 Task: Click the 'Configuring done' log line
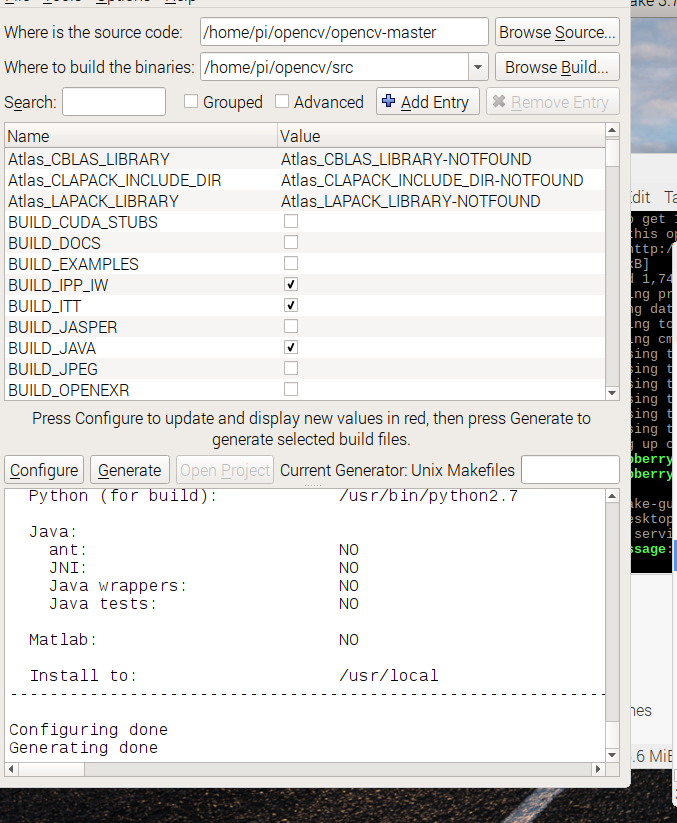[88, 730]
